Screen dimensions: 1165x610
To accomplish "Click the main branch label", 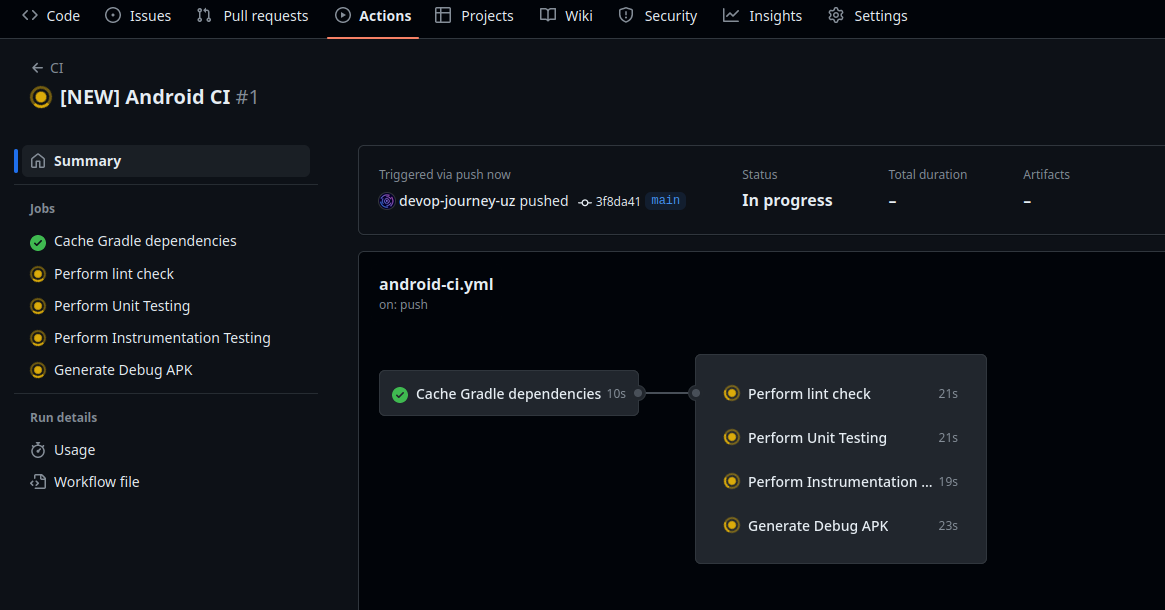I will 665,201.
